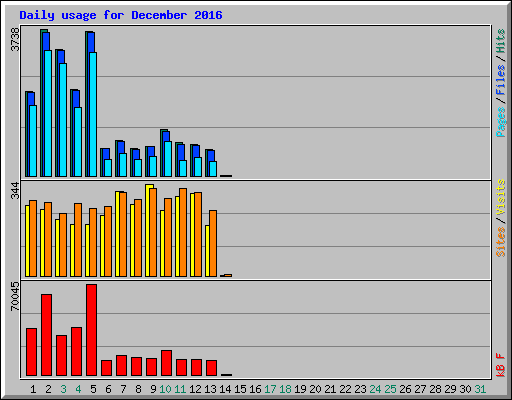Viewport: 512px width, 400px height.
Task: Click day 17 on the x-axis
Action: click(x=270, y=389)
